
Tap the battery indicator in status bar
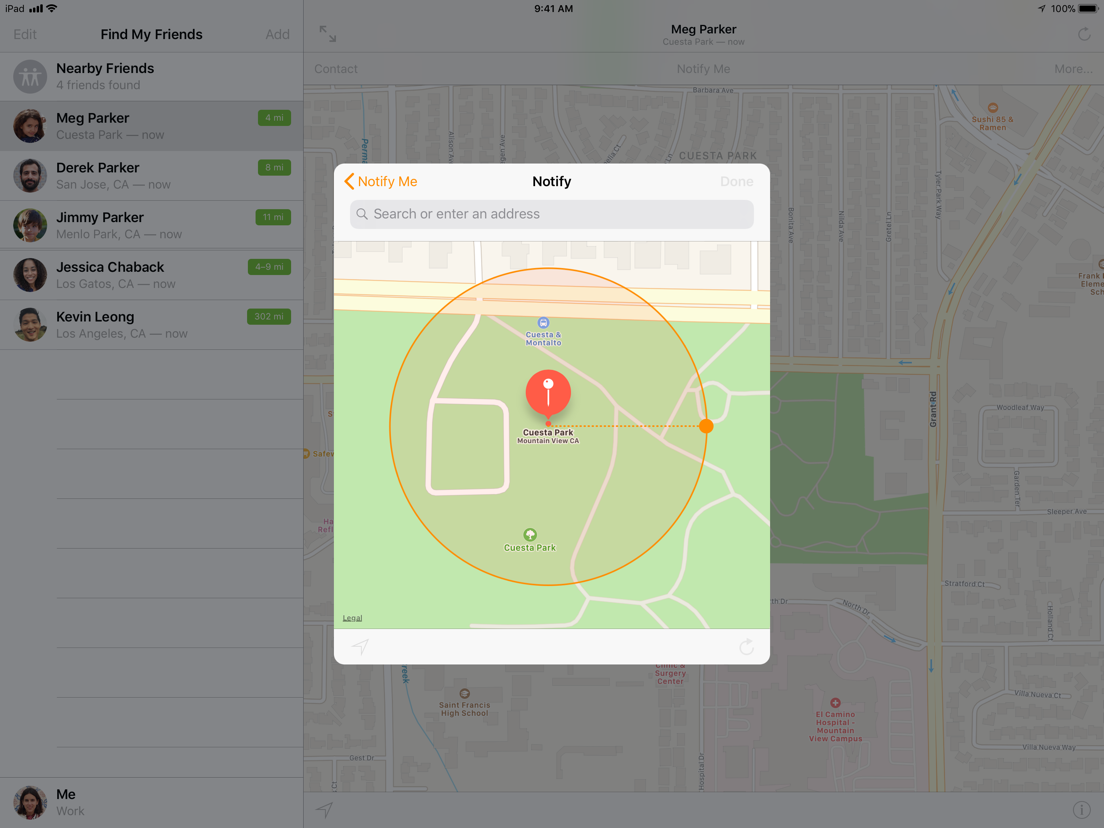(x=1087, y=8)
